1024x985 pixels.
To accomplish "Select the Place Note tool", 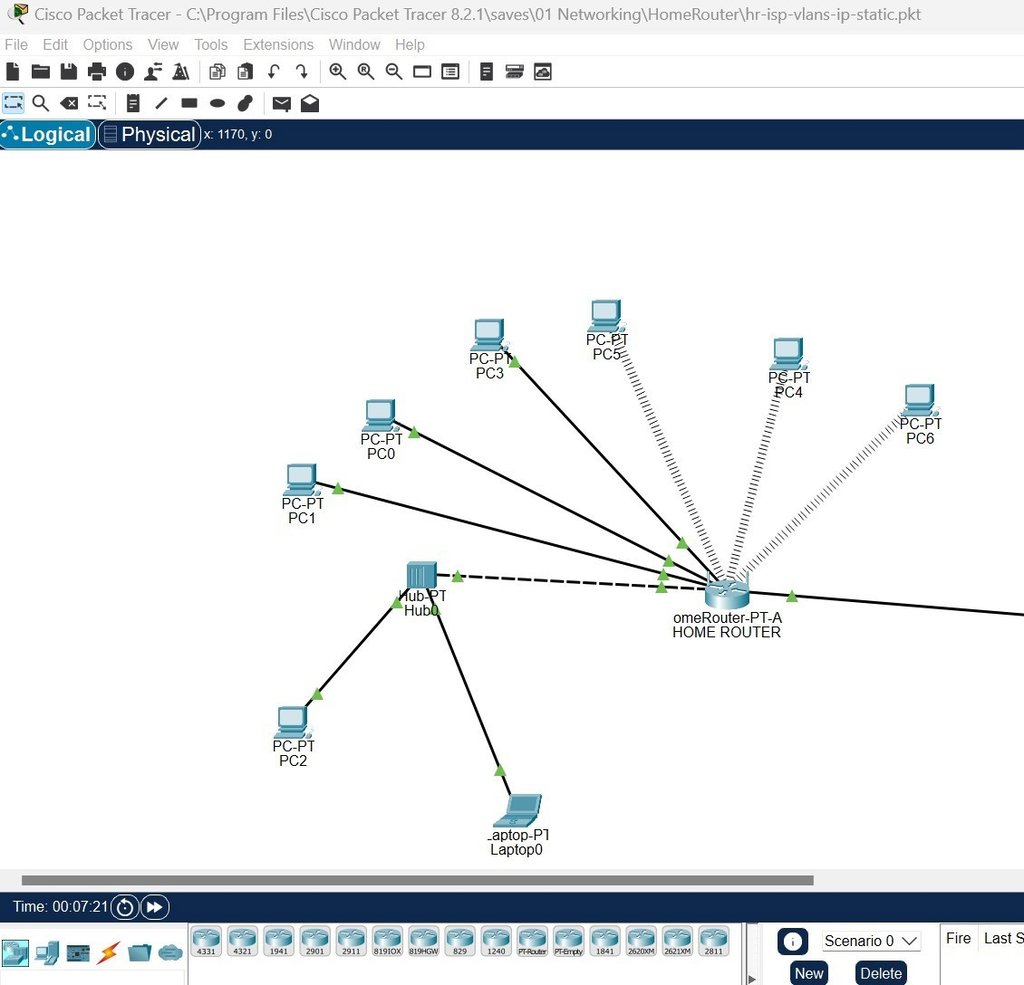I will coord(133,103).
